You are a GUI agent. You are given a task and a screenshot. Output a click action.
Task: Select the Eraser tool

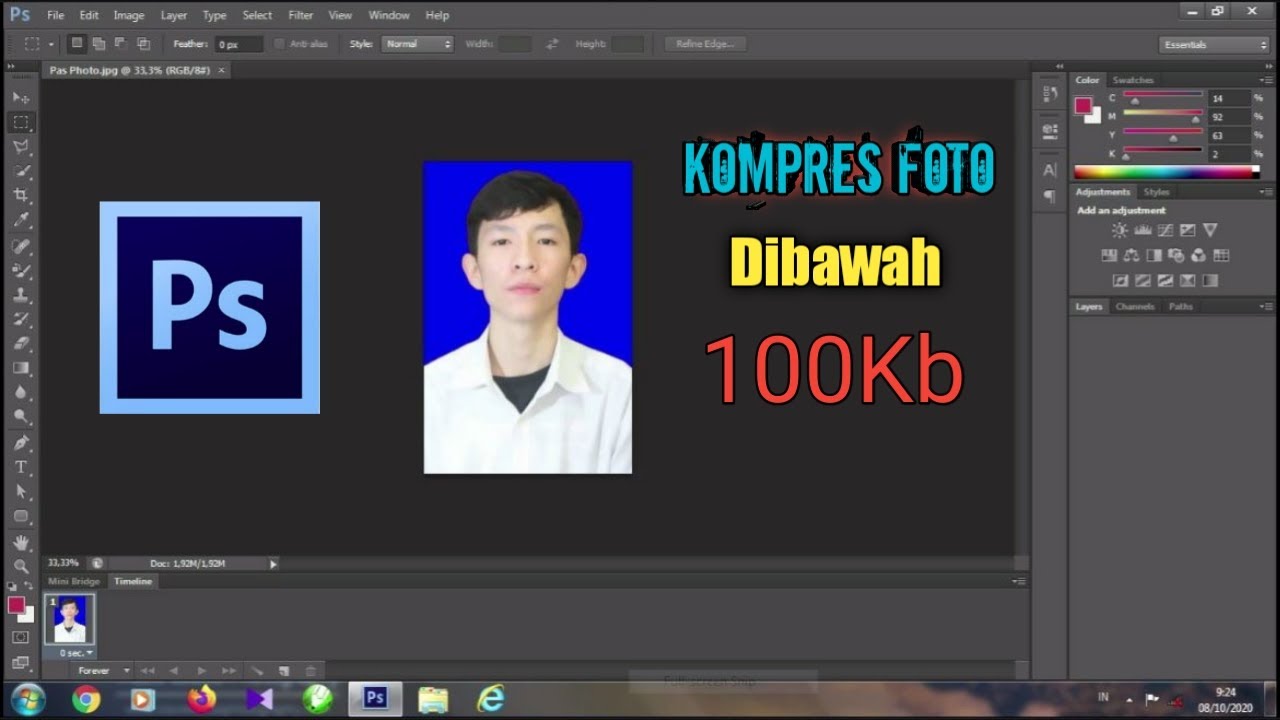[21, 343]
